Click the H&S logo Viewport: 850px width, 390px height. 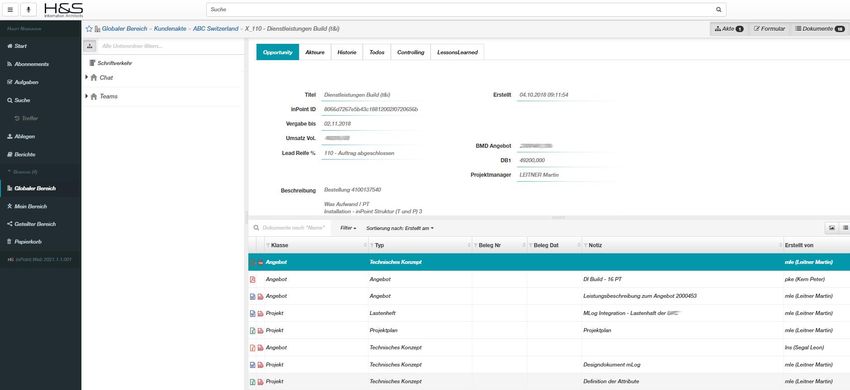[x=63, y=10]
